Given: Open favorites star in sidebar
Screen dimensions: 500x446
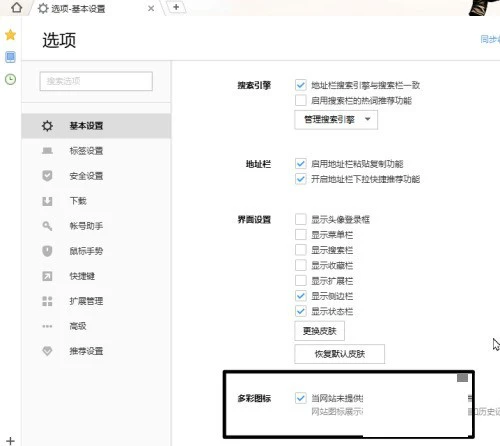Looking at the screenshot, I should tap(10, 35).
